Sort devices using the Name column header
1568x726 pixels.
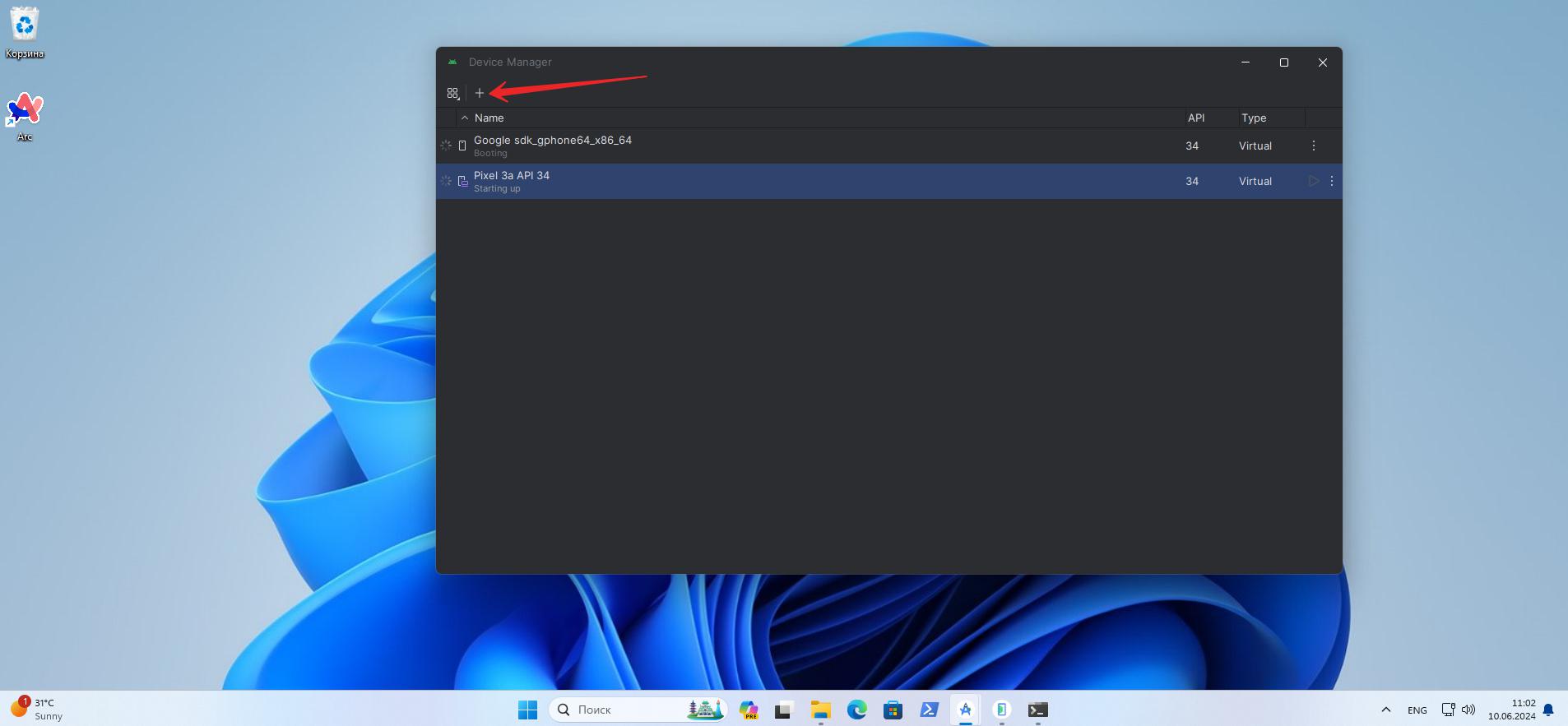point(489,118)
